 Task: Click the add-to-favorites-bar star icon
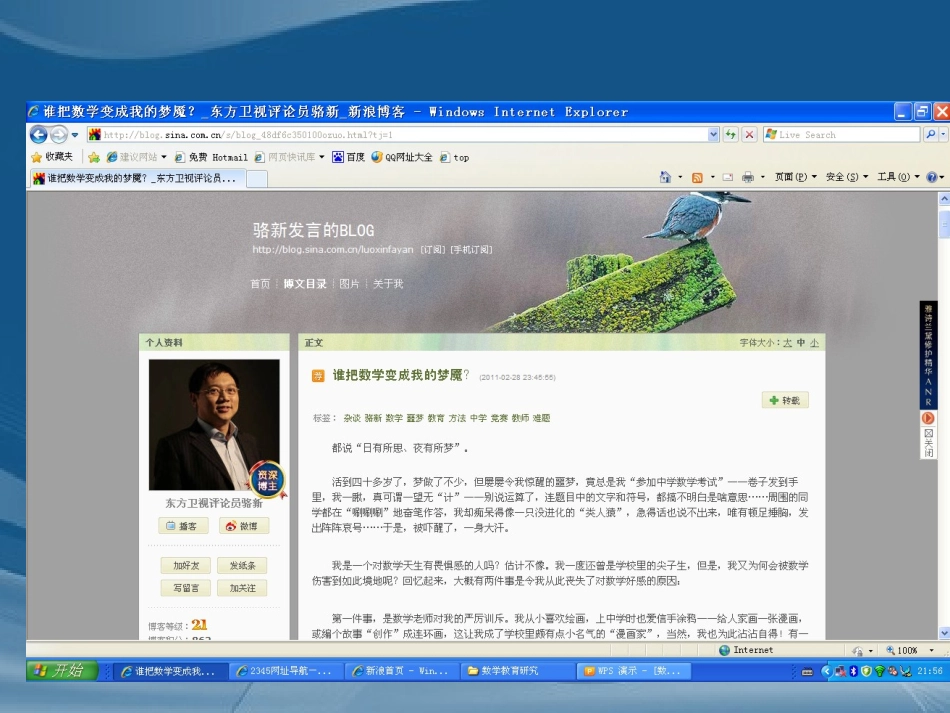(x=94, y=158)
